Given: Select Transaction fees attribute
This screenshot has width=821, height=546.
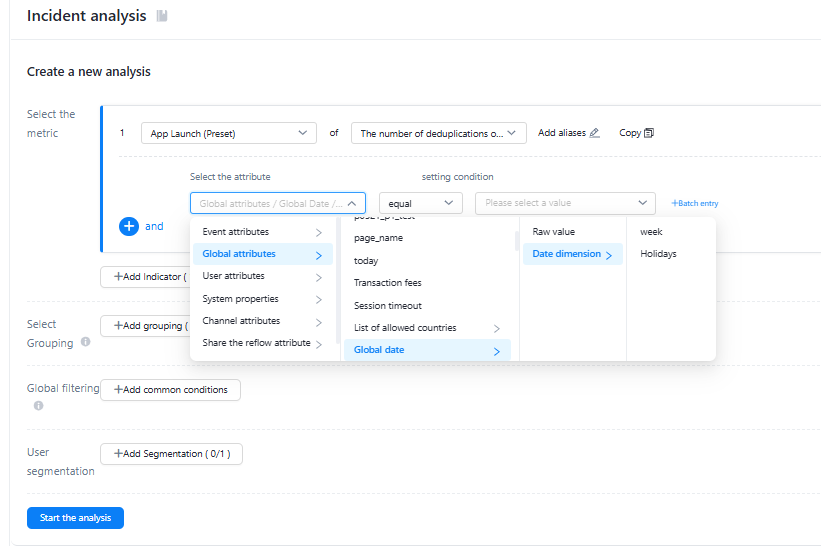Looking at the screenshot, I should (427, 283).
